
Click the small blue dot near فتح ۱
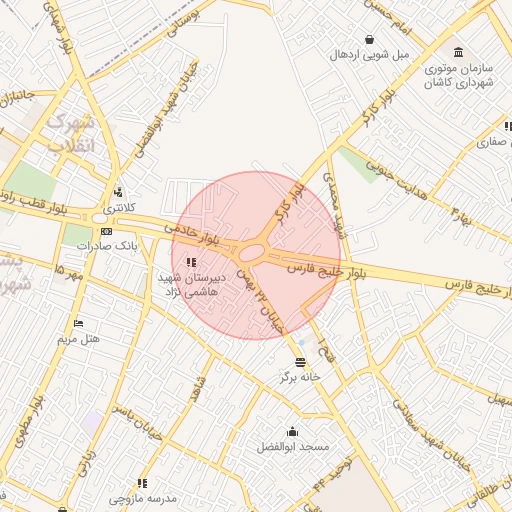[x=302, y=343]
